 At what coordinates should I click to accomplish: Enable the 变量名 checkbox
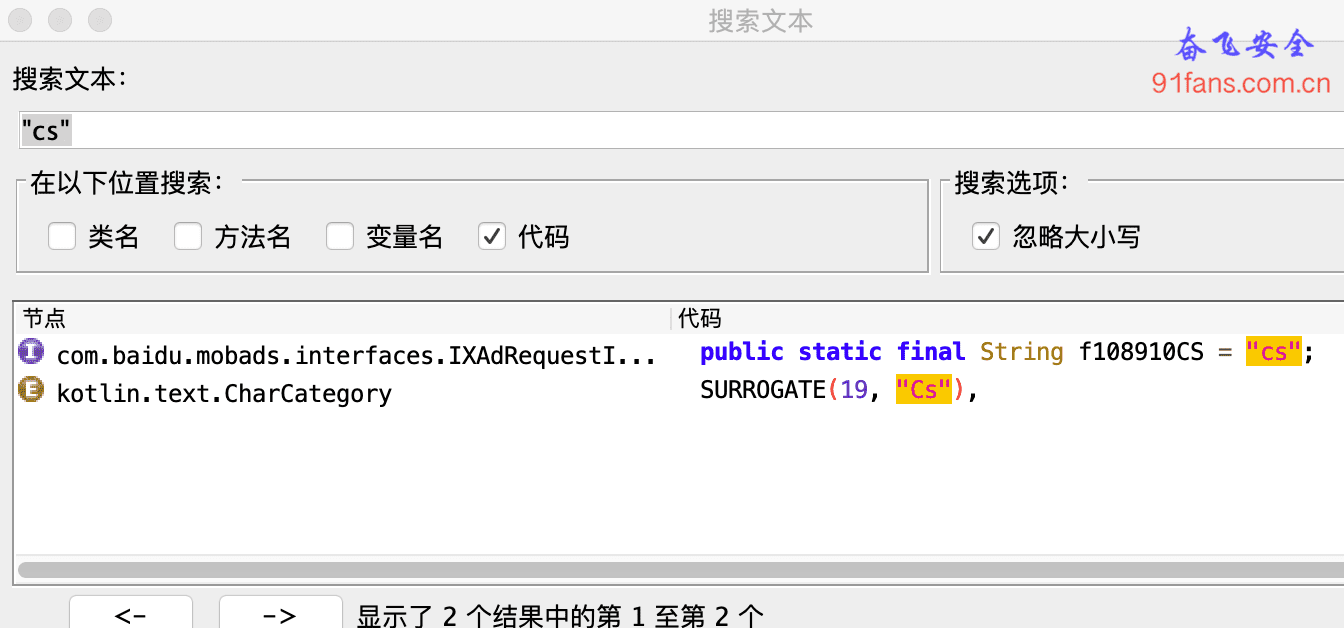click(340, 236)
